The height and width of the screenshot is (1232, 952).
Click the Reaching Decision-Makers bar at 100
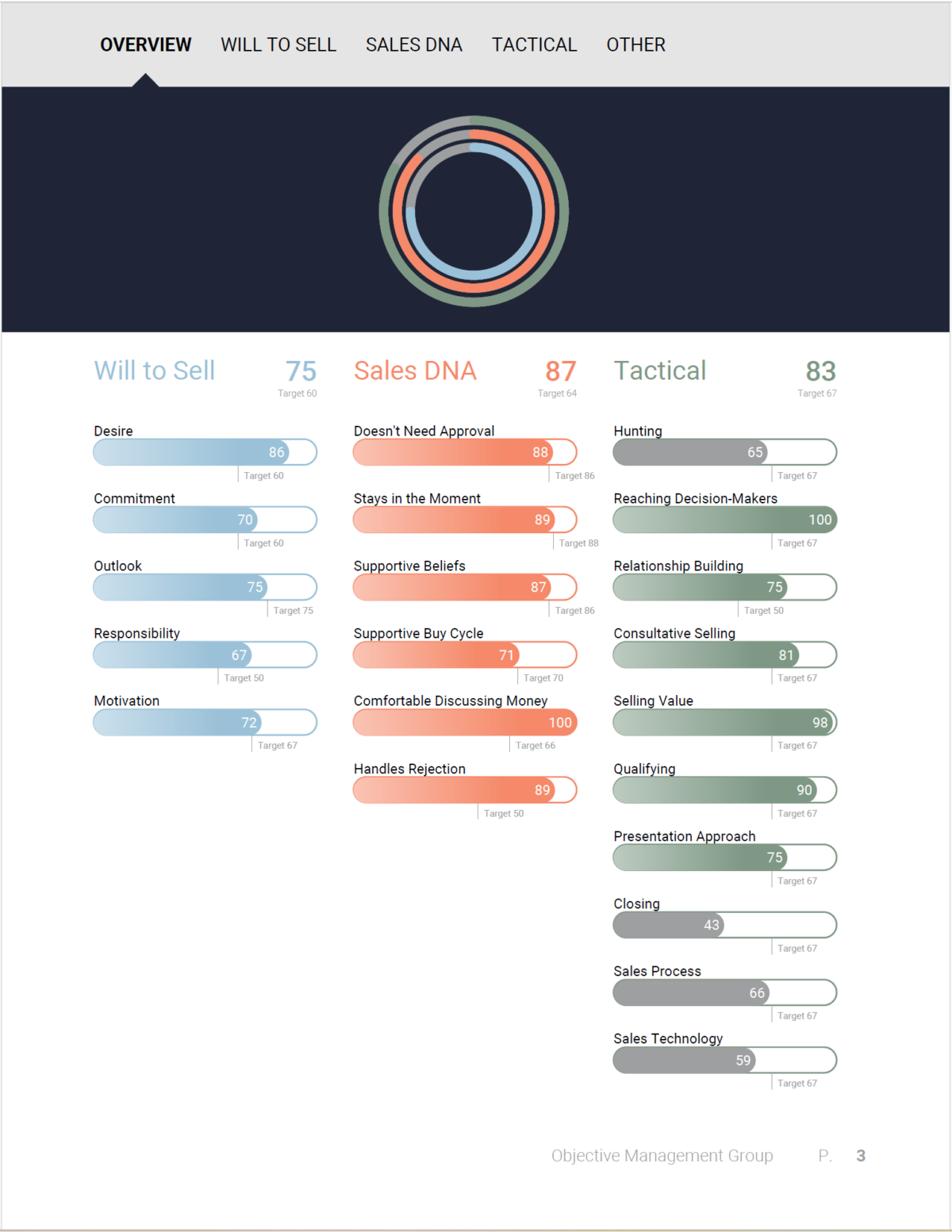pyautogui.click(x=724, y=520)
